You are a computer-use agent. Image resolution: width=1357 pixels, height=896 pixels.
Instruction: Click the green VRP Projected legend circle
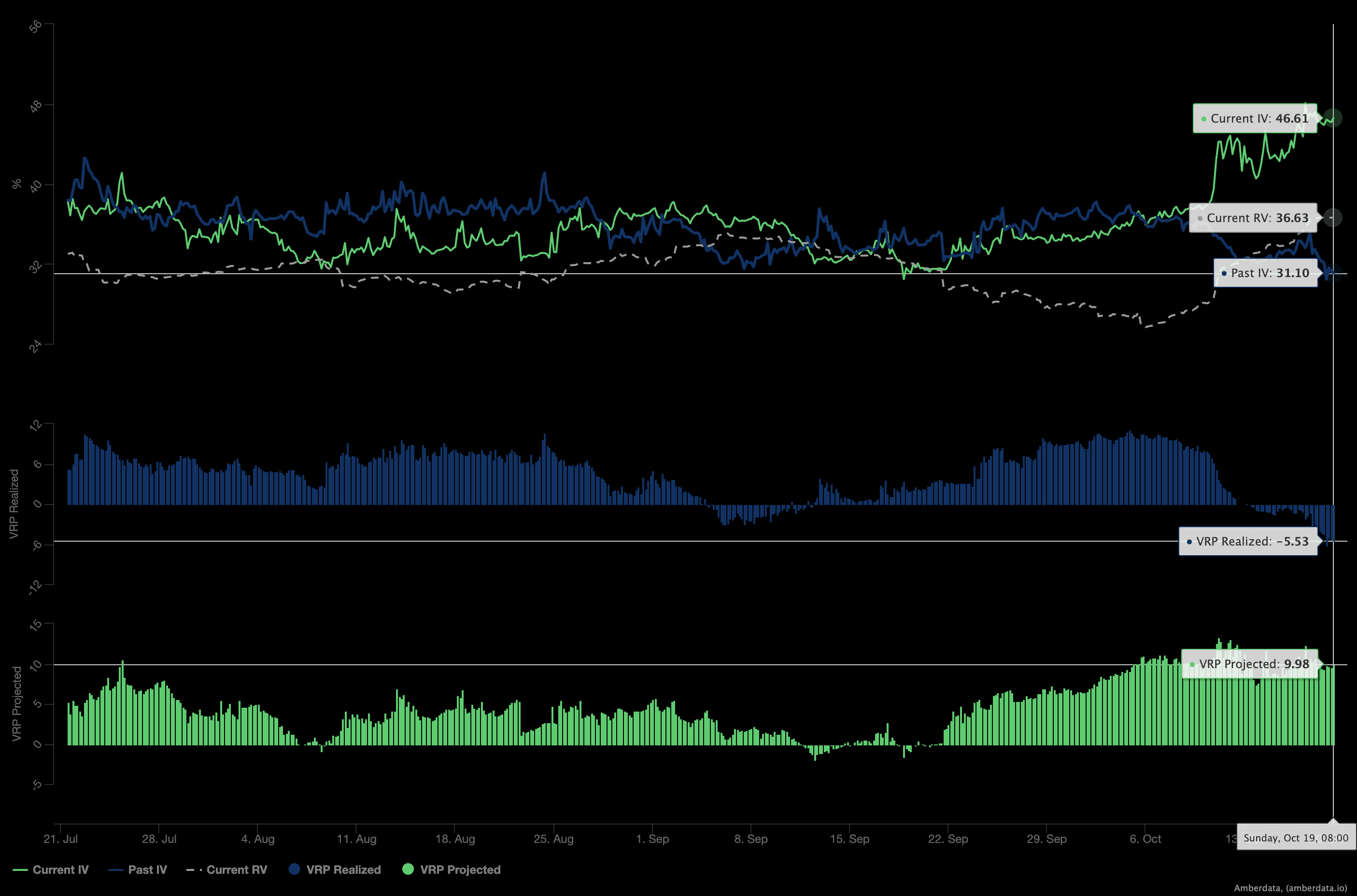click(x=408, y=869)
